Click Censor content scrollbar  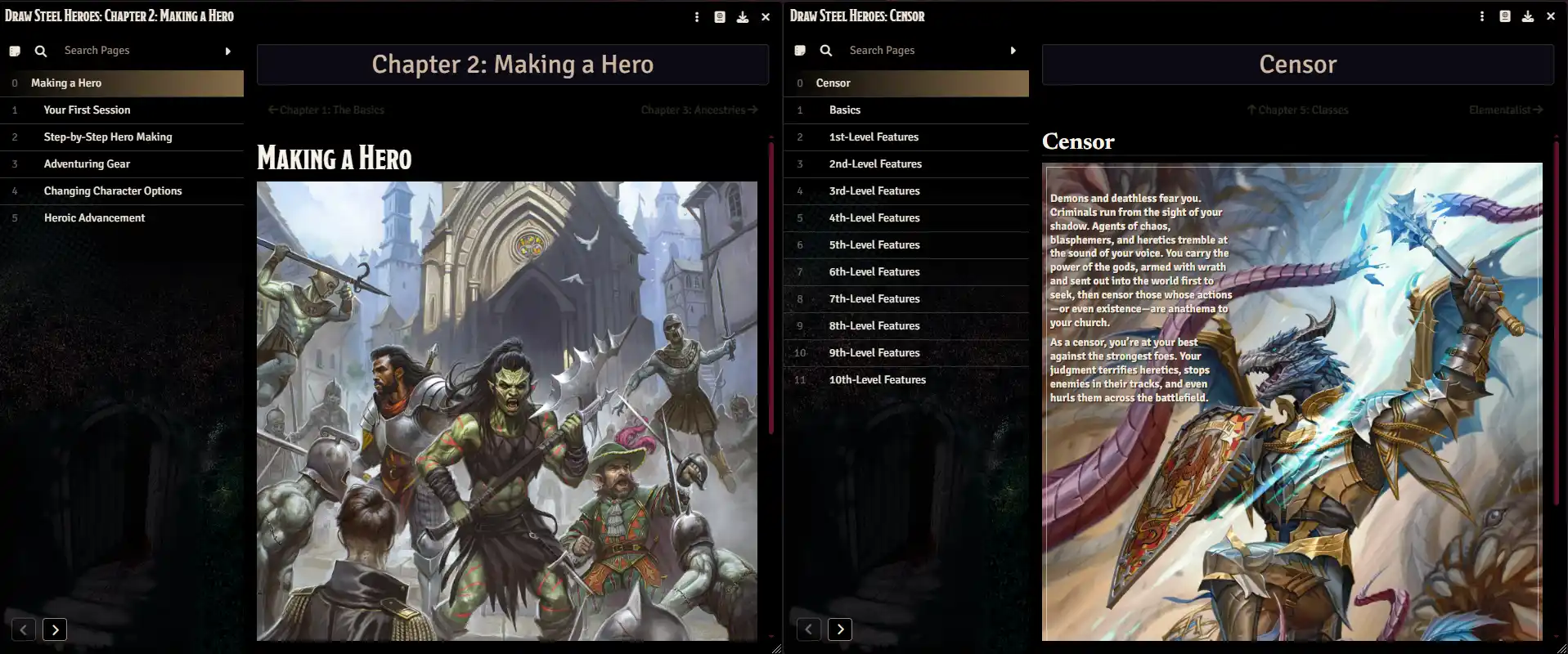[1557, 323]
